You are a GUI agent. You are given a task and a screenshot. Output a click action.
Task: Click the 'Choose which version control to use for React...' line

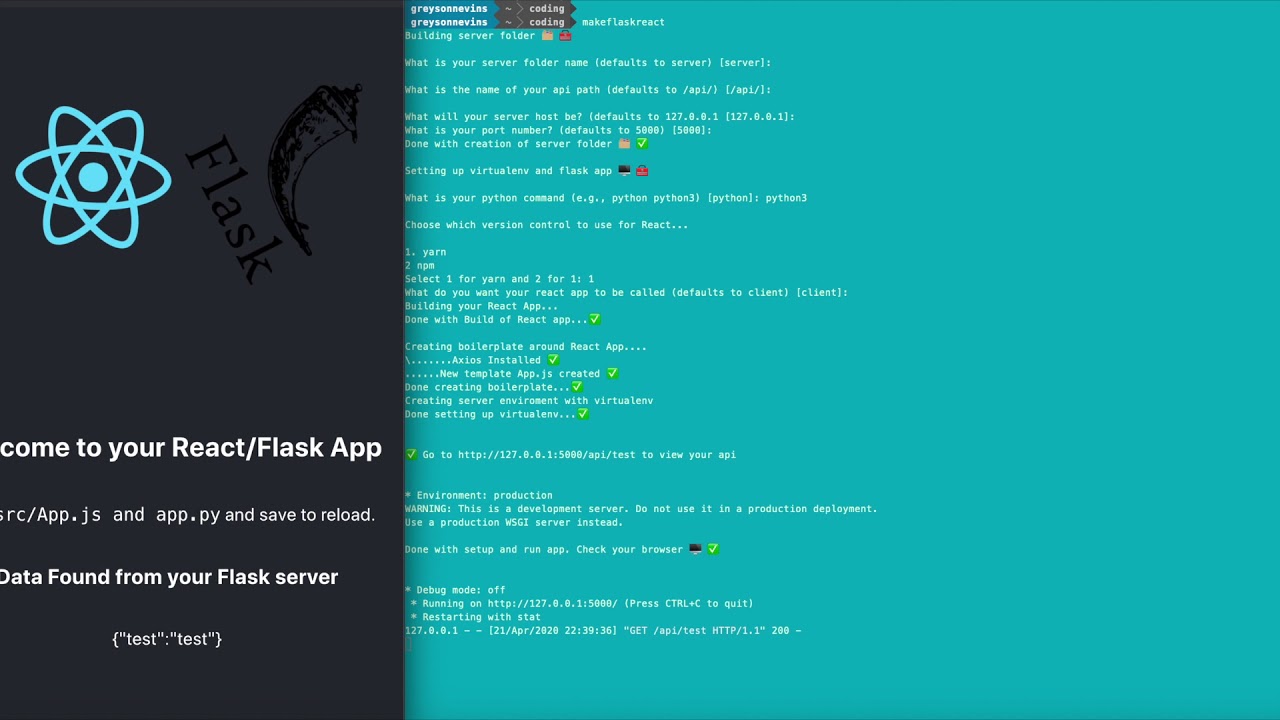tap(547, 225)
